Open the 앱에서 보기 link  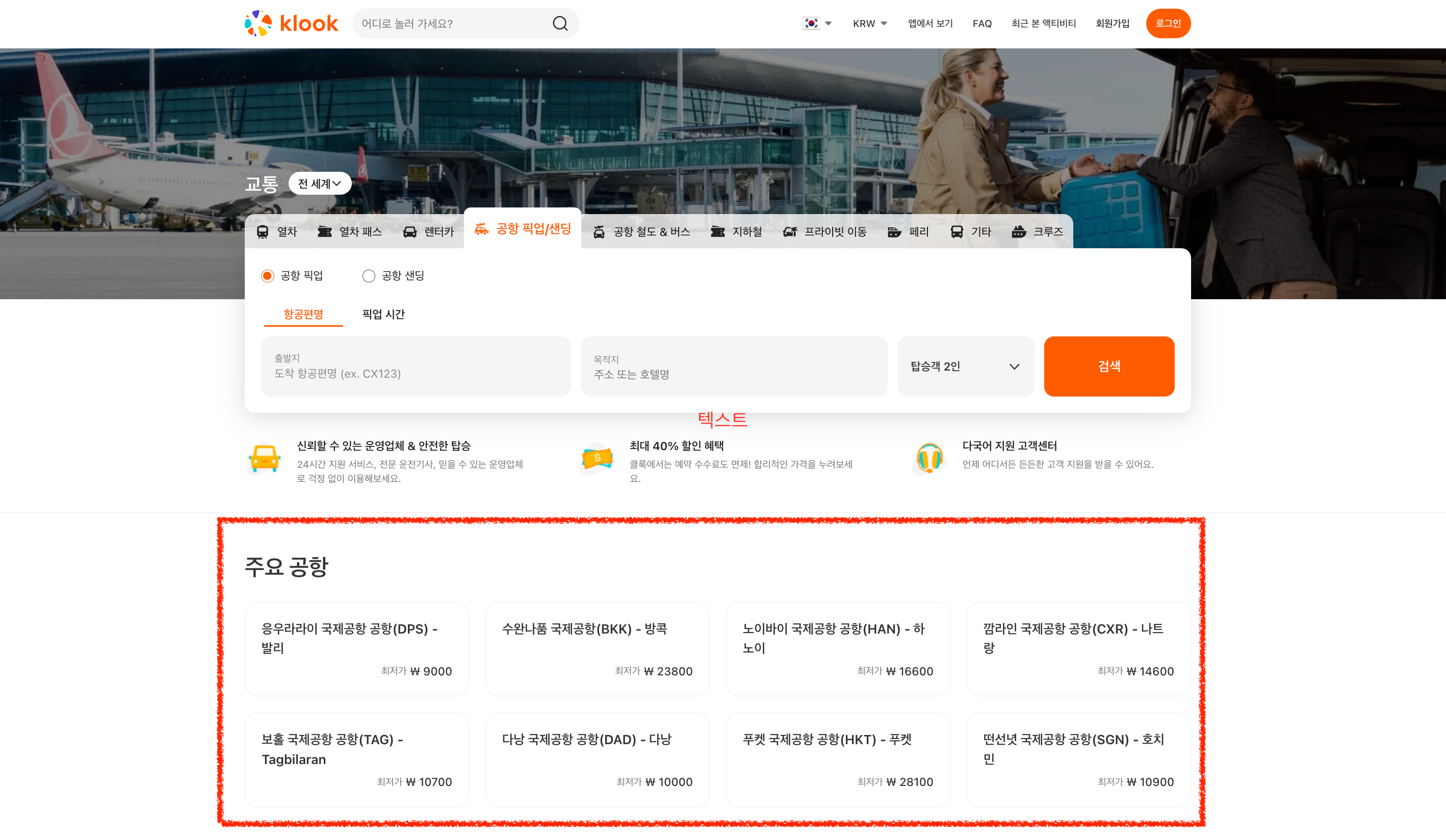[931, 23]
